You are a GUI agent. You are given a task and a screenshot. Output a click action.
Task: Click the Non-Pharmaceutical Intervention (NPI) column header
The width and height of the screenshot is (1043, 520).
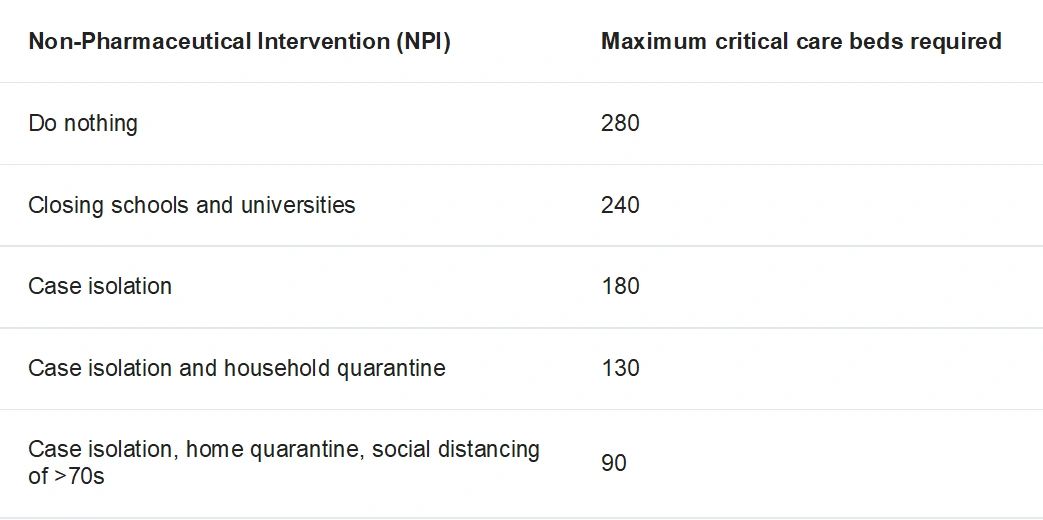point(239,42)
